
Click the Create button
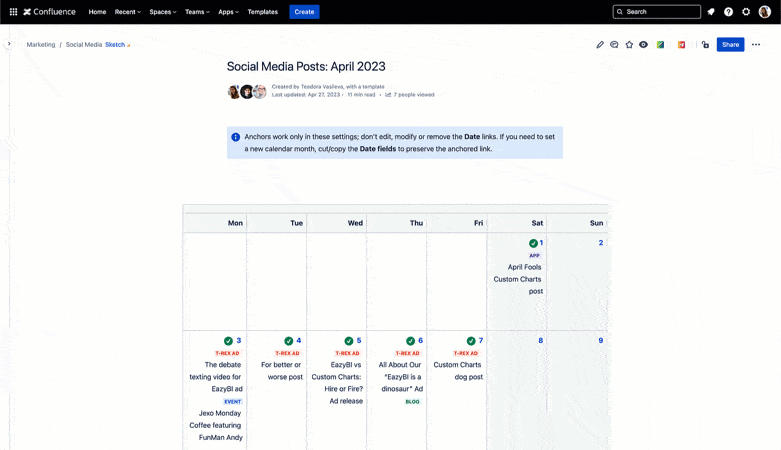point(304,11)
